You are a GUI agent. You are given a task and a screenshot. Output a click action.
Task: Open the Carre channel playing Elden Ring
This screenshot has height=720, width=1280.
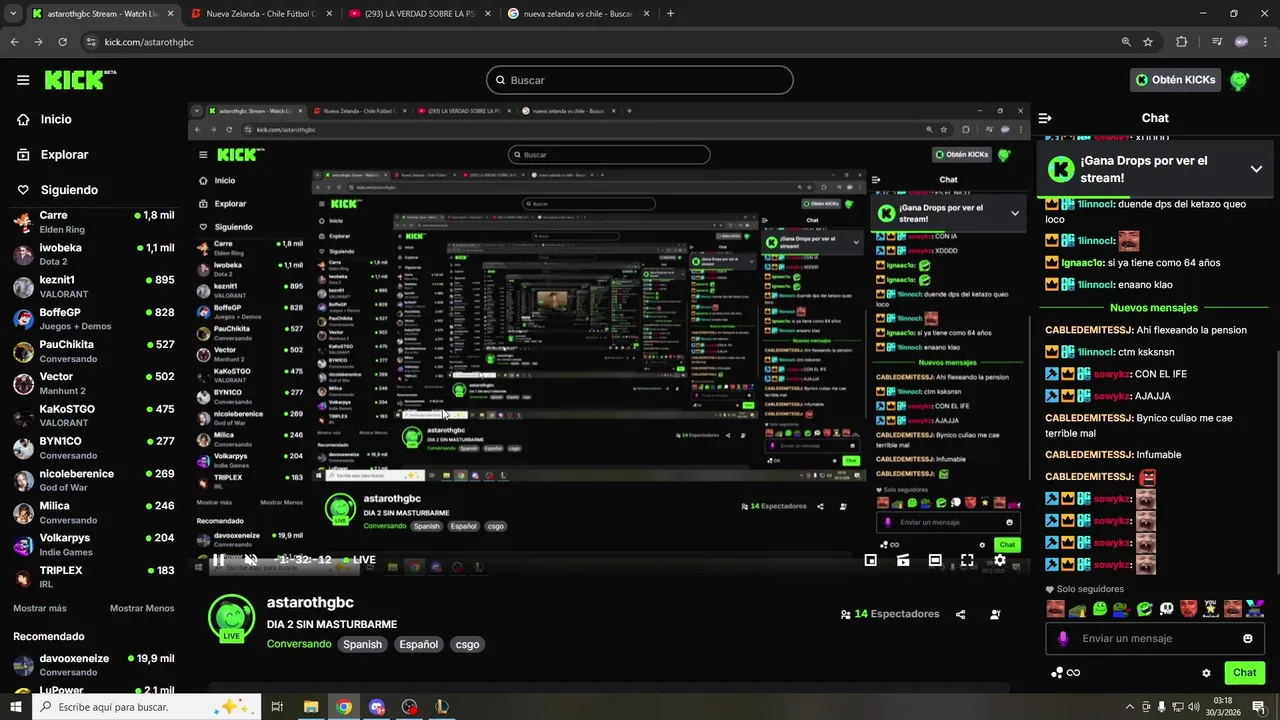click(93, 221)
